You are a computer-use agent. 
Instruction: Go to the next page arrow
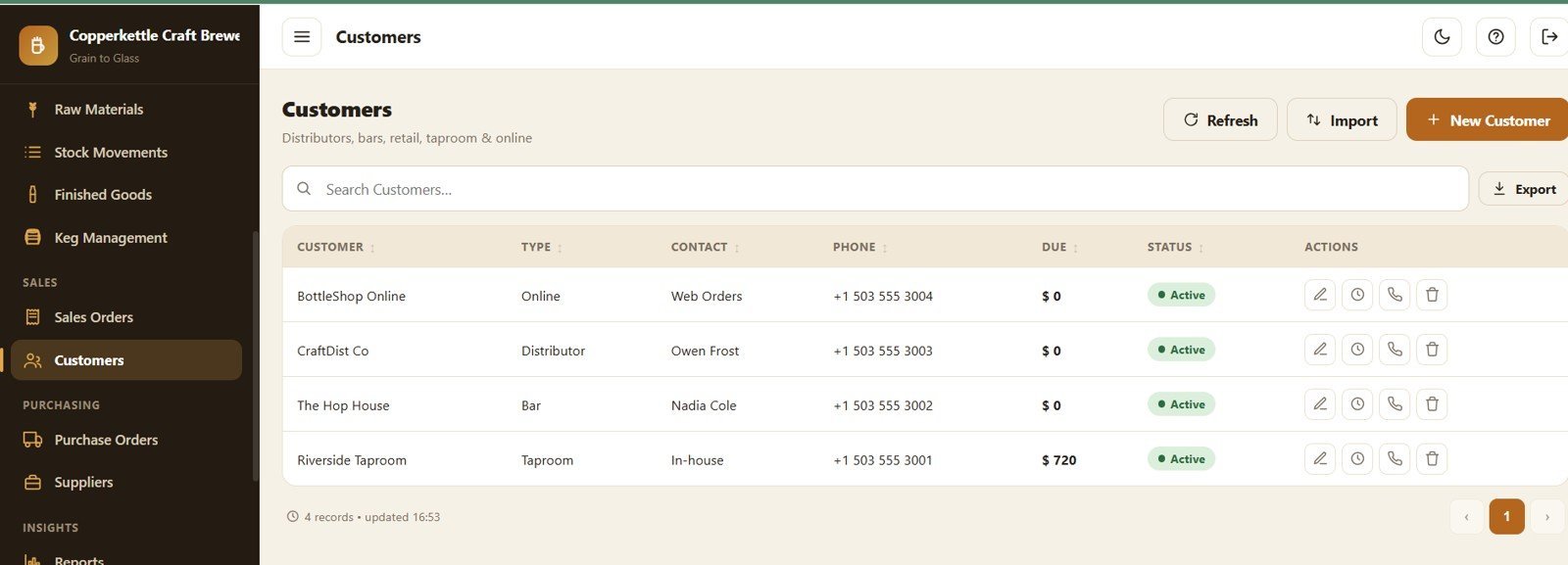pyautogui.click(x=1547, y=516)
